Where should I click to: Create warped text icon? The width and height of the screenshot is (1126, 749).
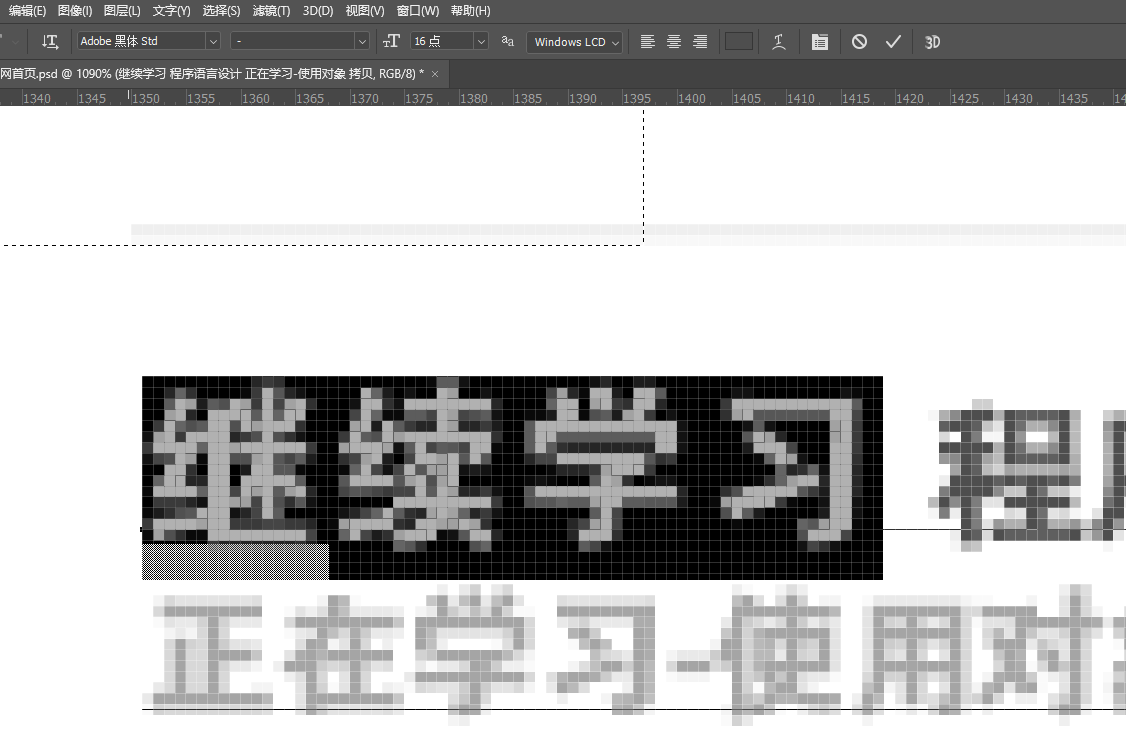(x=778, y=42)
